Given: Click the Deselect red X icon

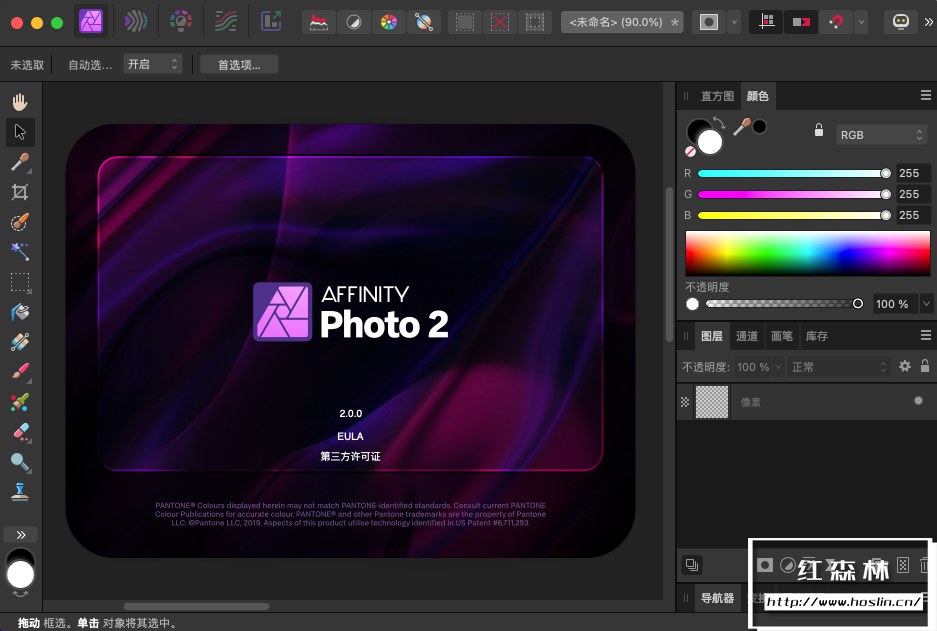Looking at the screenshot, I should coord(500,23).
